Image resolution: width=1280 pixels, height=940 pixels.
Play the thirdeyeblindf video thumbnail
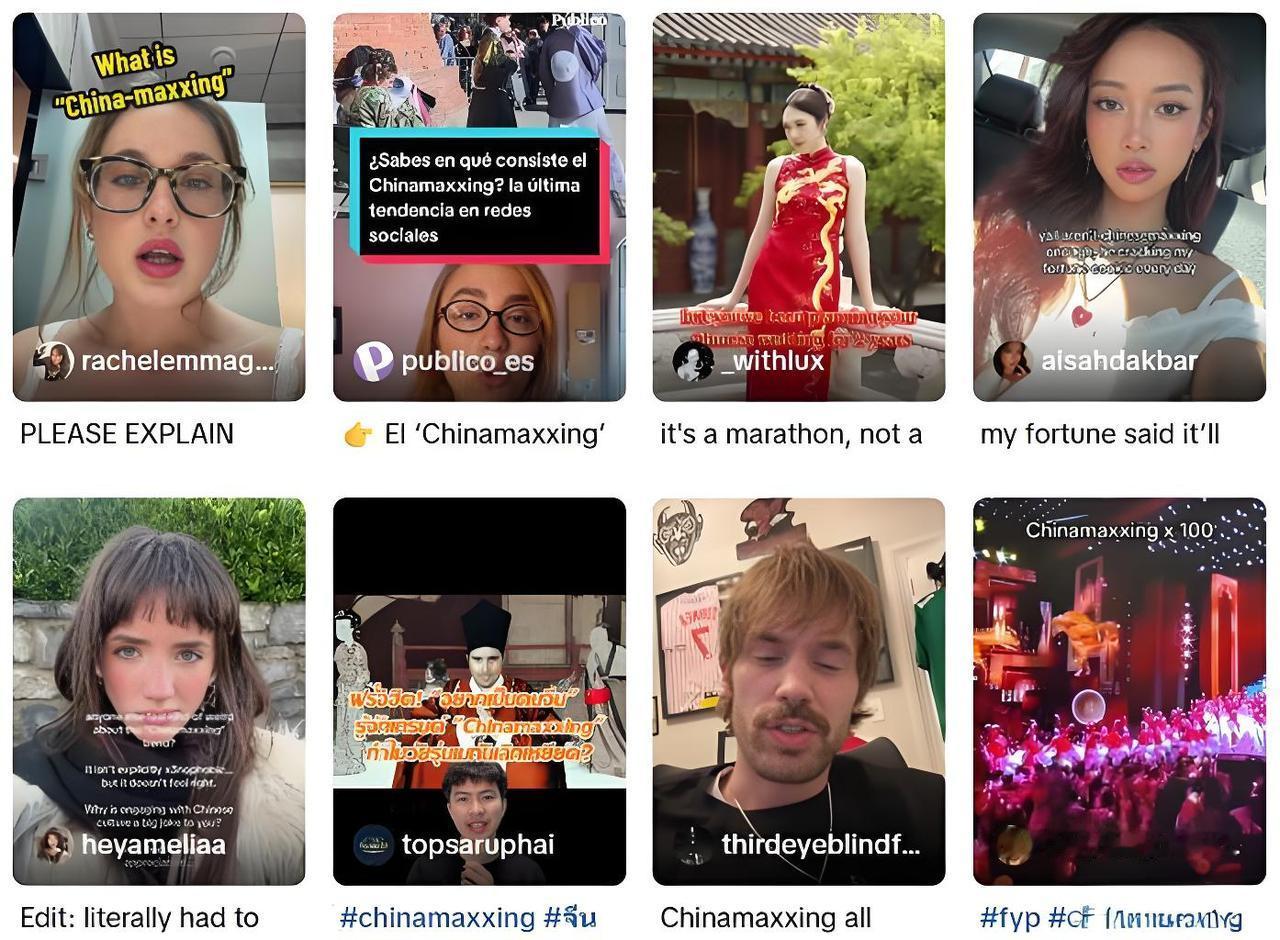pyautogui.click(x=799, y=691)
